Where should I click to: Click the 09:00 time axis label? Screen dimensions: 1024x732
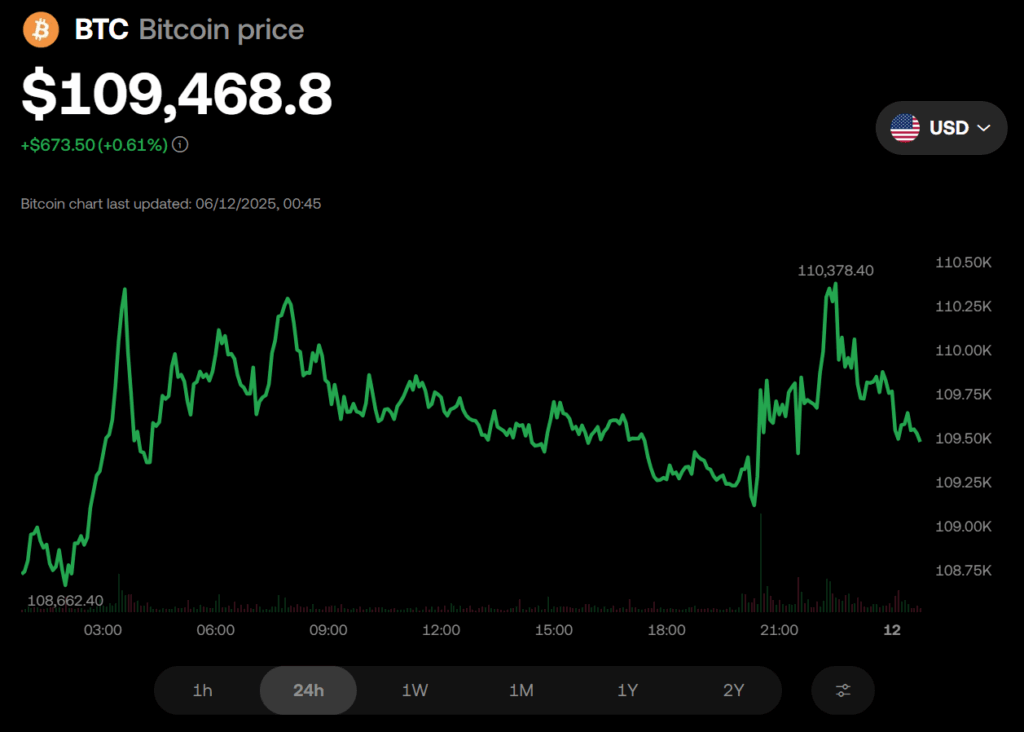[x=328, y=630]
